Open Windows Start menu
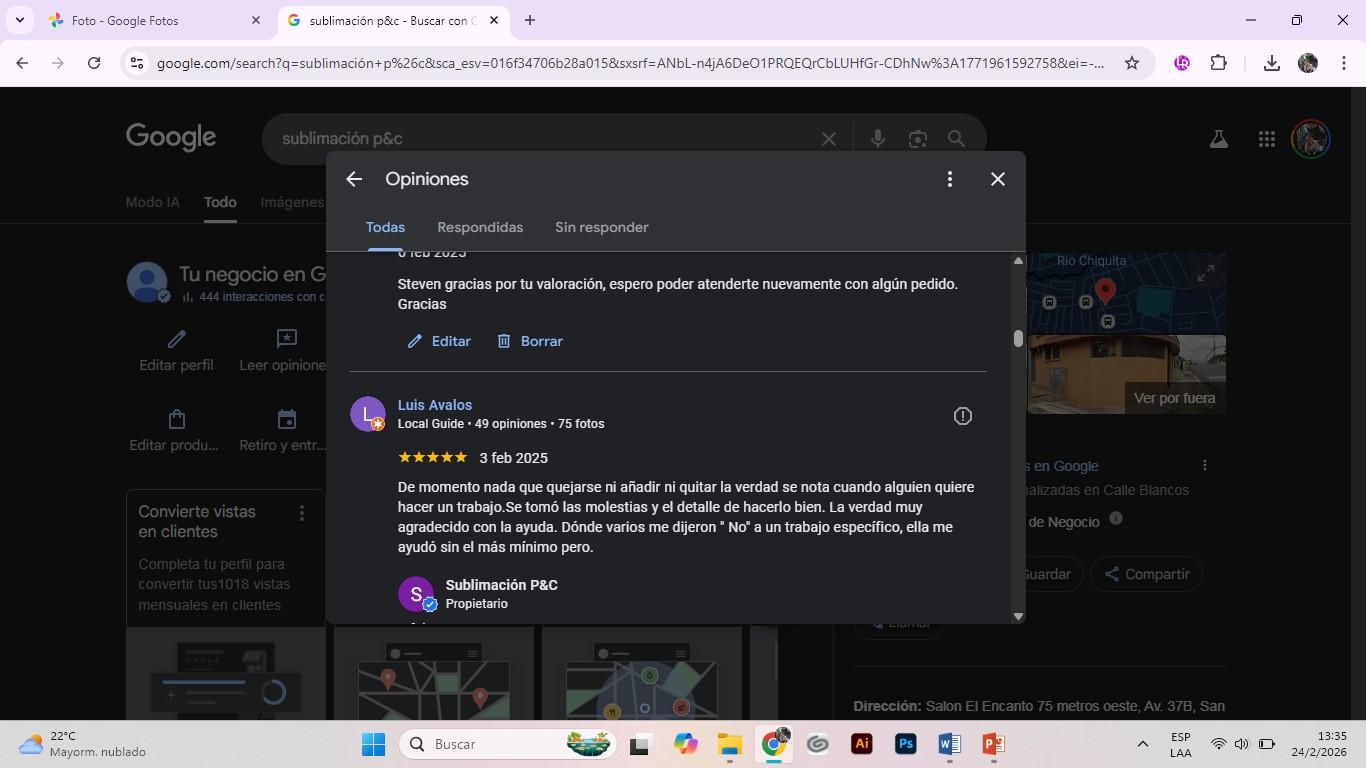This screenshot has width=1366, height=768. click(x=373, y=744)
